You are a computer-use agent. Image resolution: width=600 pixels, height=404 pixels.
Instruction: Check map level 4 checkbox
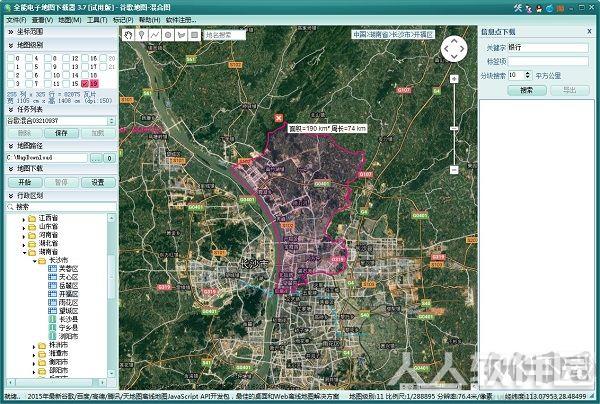(29, 58)
